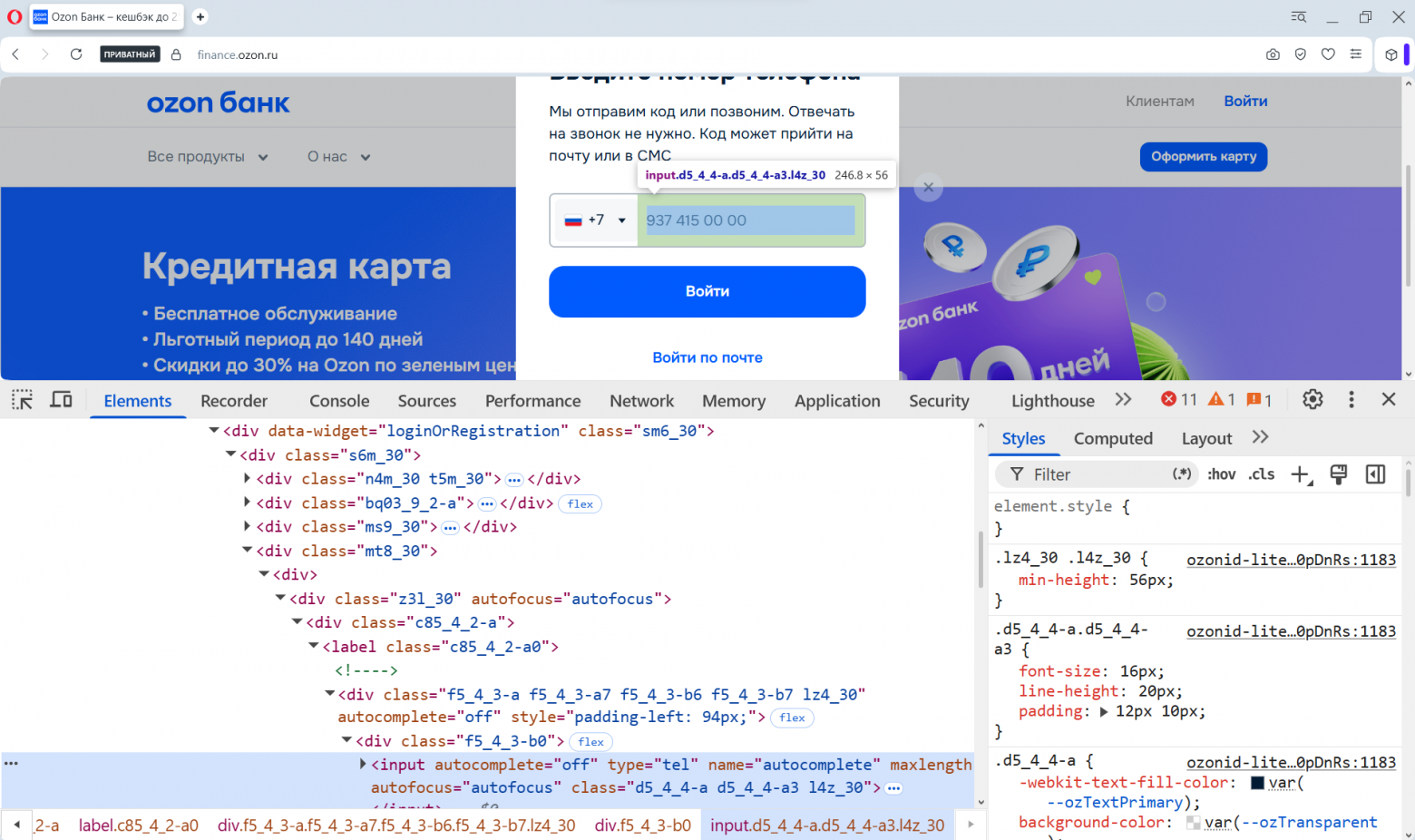Add new style rule plus icon

pyautogui.click(x=1301, y=474)
